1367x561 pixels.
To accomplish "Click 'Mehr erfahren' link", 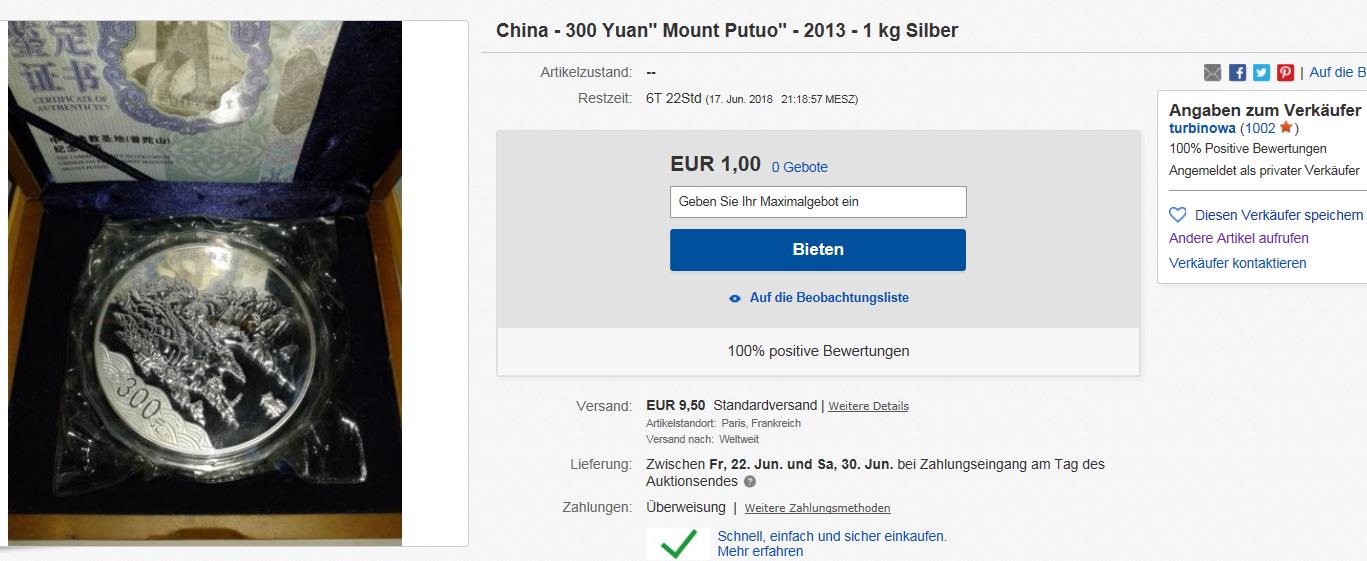I will (x=760, y=551).
